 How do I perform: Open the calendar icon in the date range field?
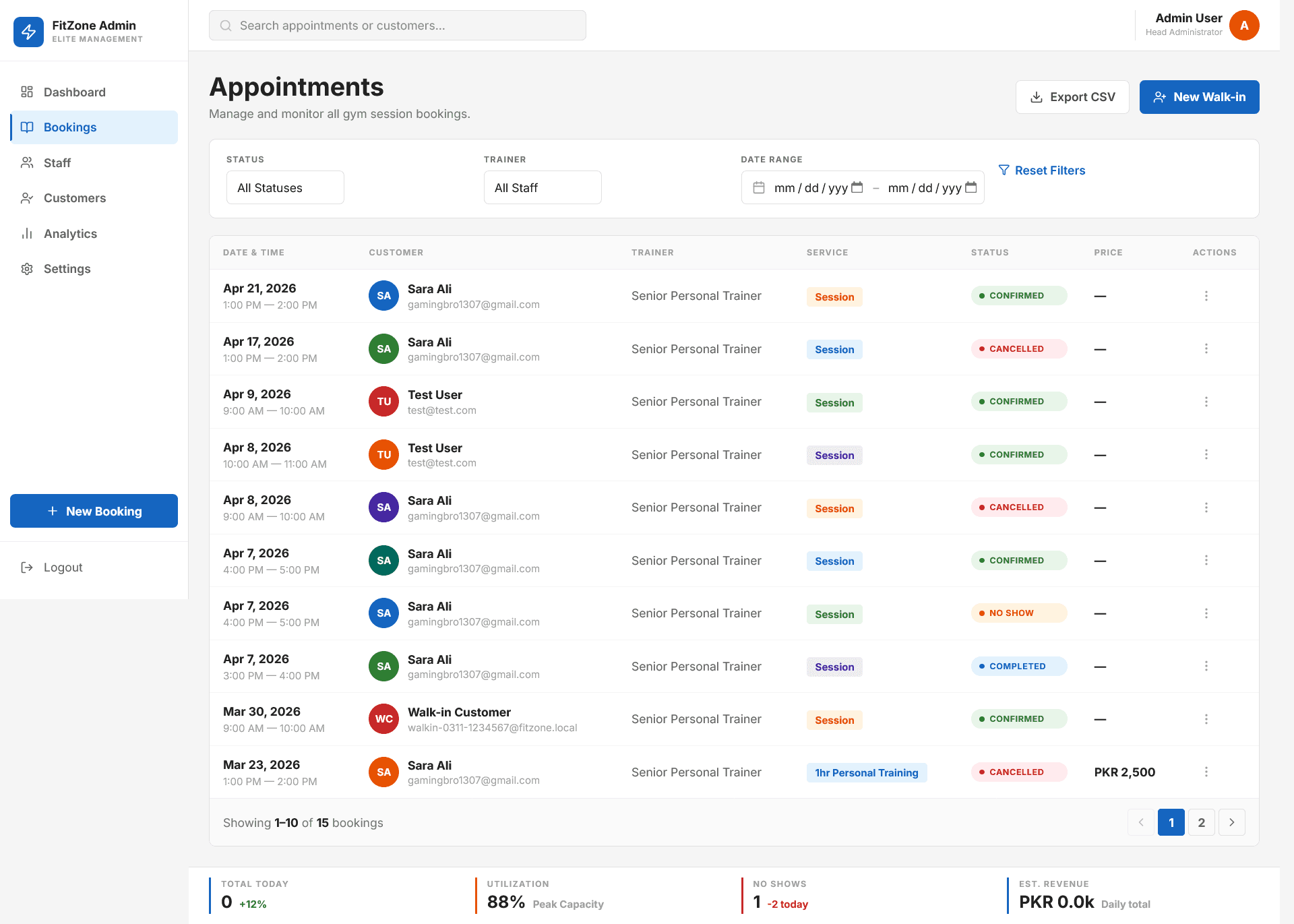[760, 187]
